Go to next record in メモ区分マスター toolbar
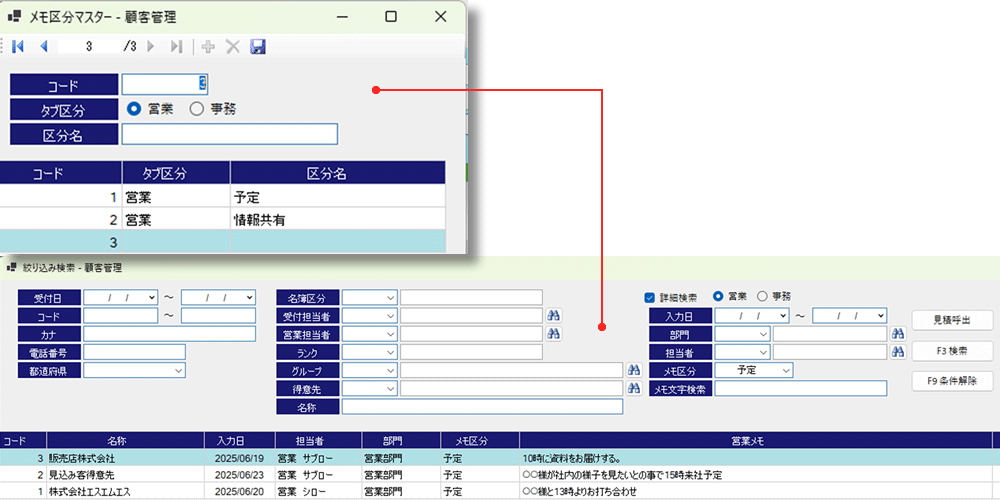This screenshot has width=1000, height=500. click(151, 46)
